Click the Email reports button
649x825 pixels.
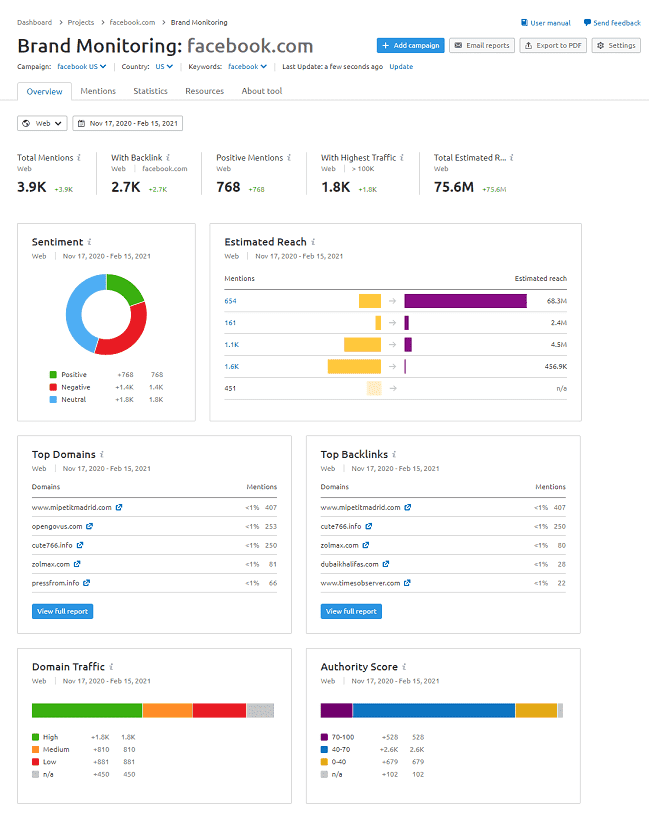point(482,45)
